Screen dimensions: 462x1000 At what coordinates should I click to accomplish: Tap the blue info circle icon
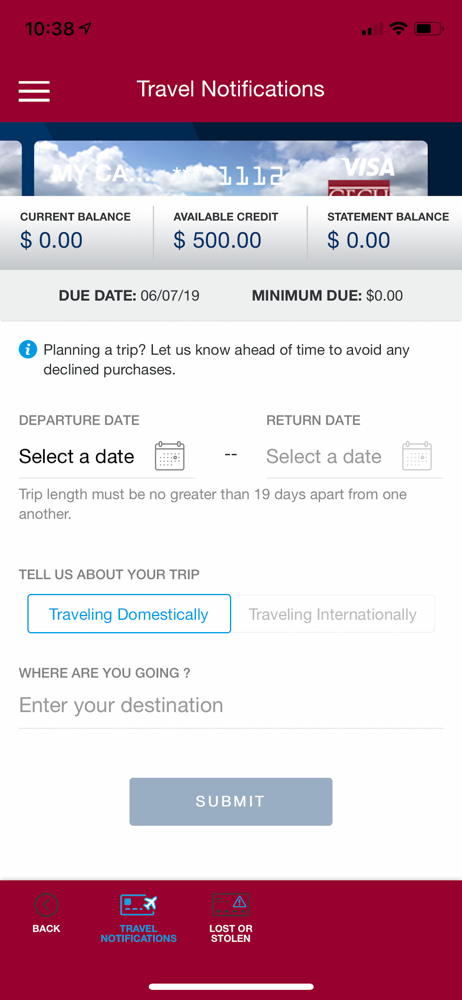pos(27,349)
